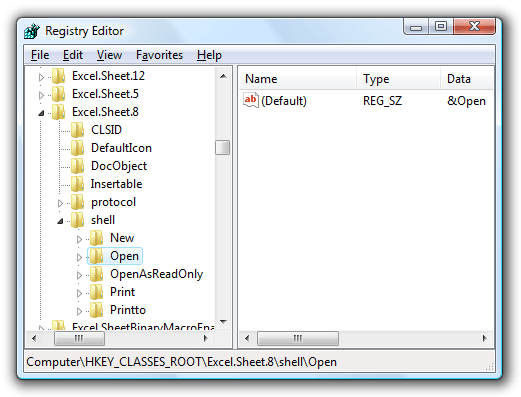Expand the Open key under shell
The image size is (521, 397).
[x=79, y=257]
